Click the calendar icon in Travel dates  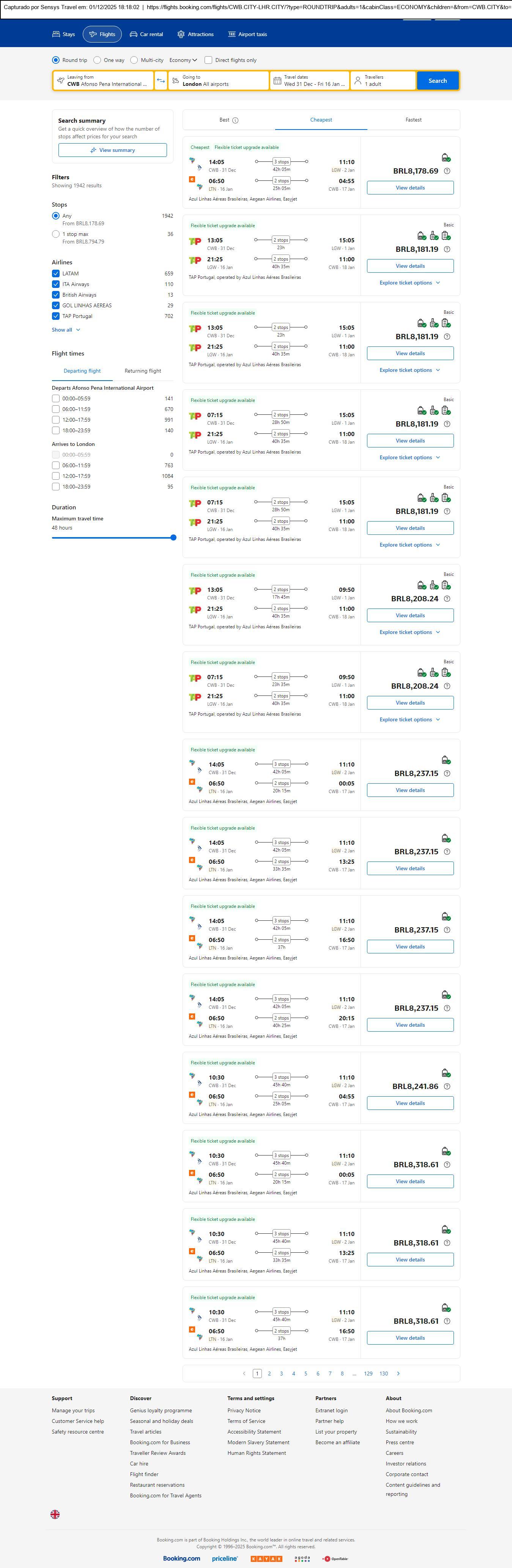click(x=277, y=81)
